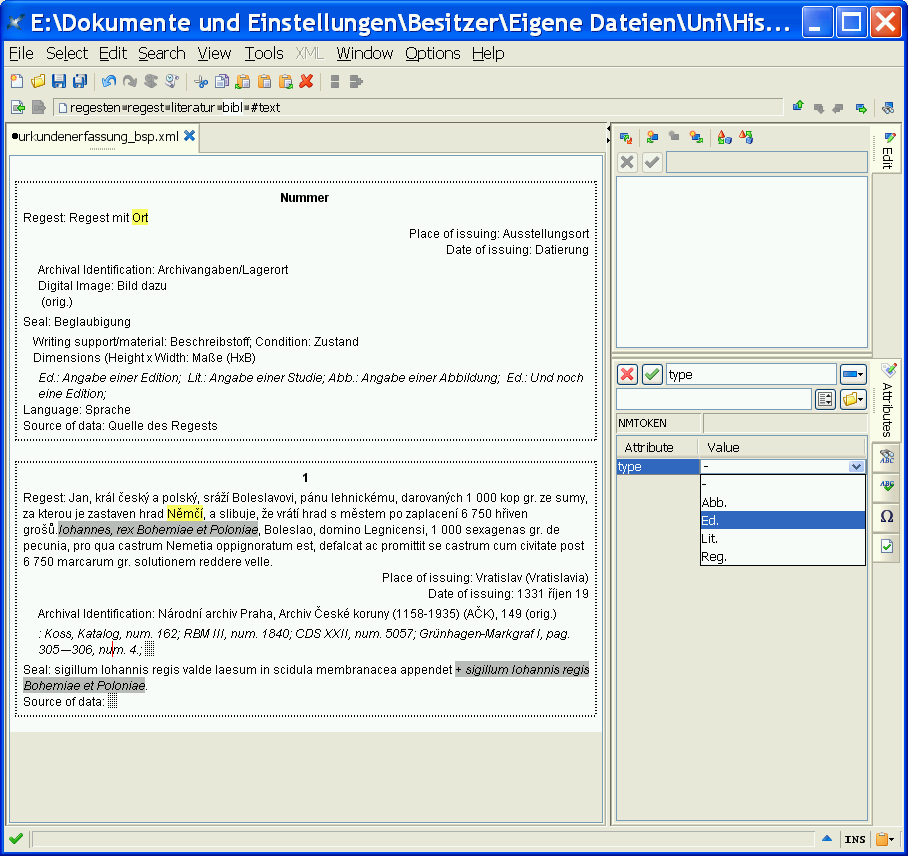Open the clipboard dropdown in the status bar

click(885, 839)
